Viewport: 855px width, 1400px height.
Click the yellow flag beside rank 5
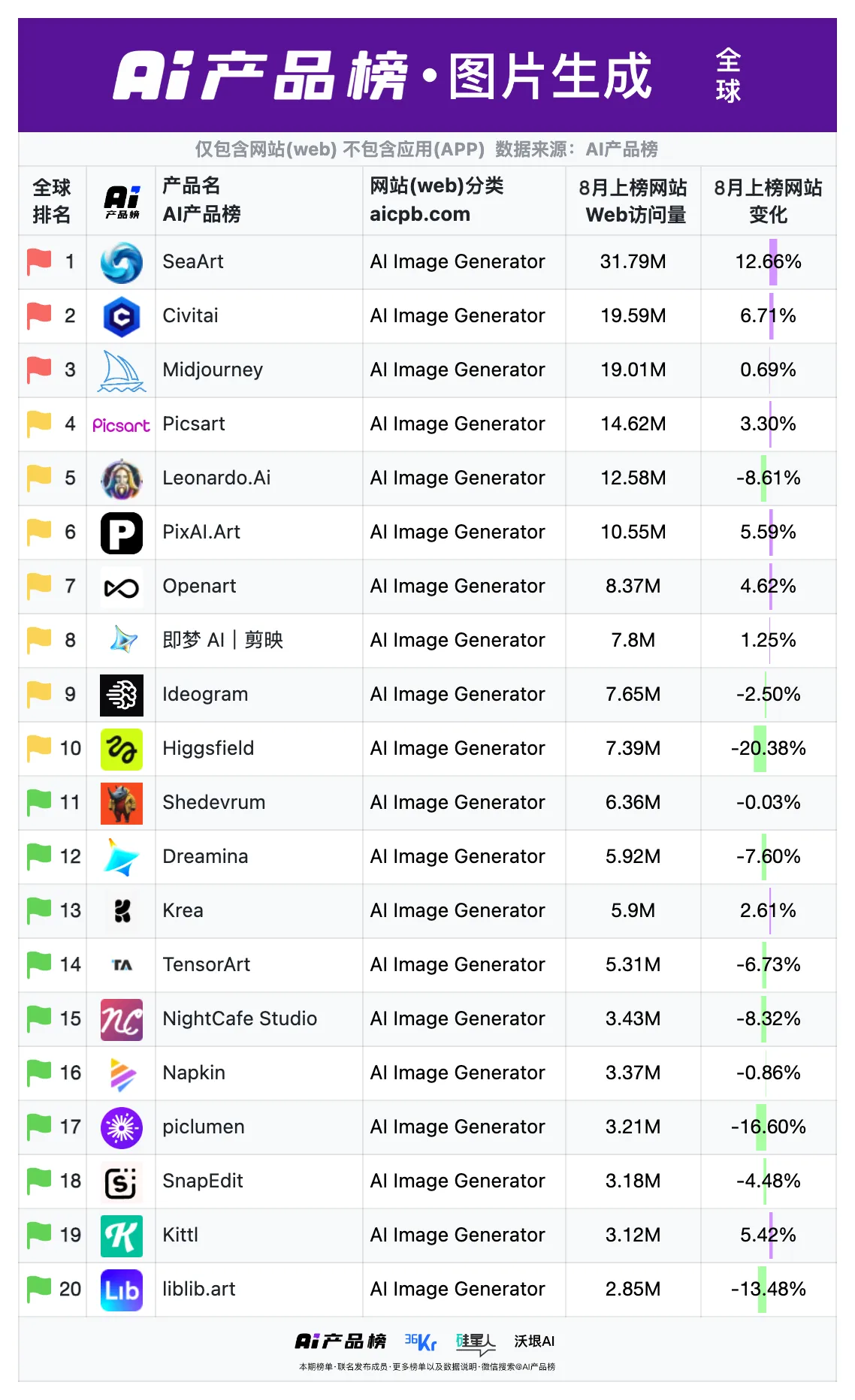pyautogui.click(x=39, y=478)
